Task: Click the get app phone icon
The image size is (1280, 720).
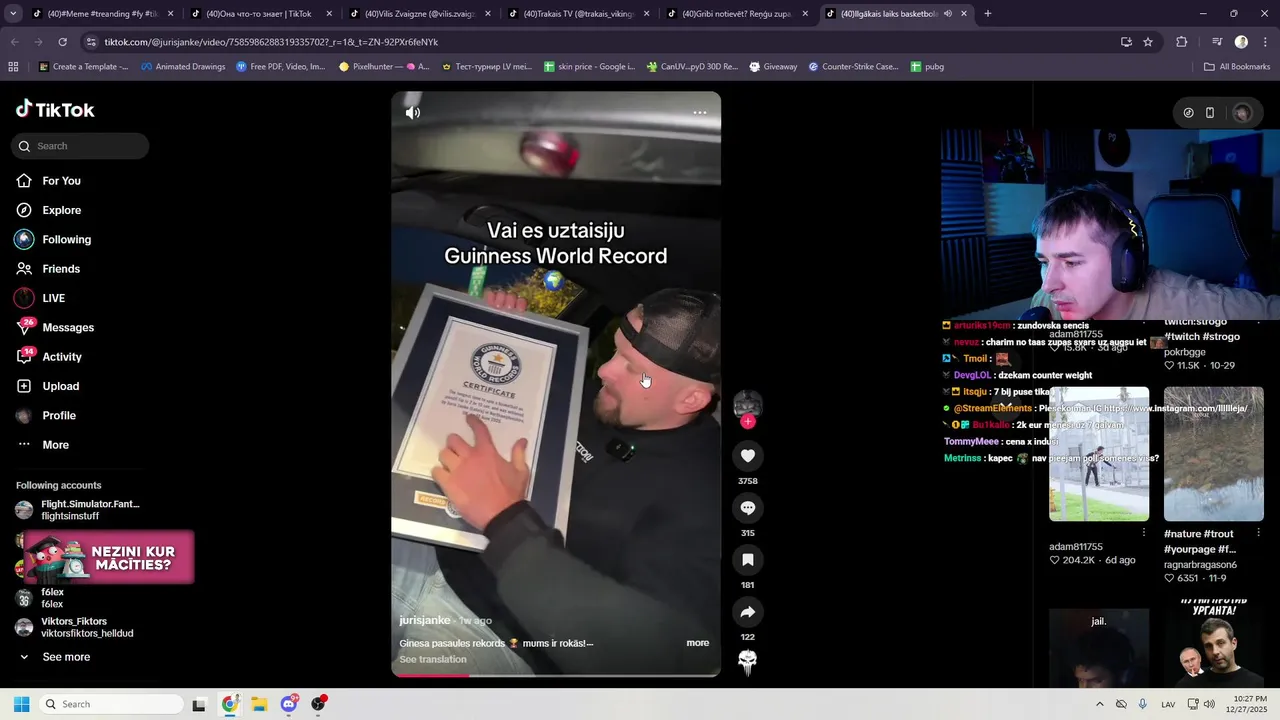Action: [1210, 113]
